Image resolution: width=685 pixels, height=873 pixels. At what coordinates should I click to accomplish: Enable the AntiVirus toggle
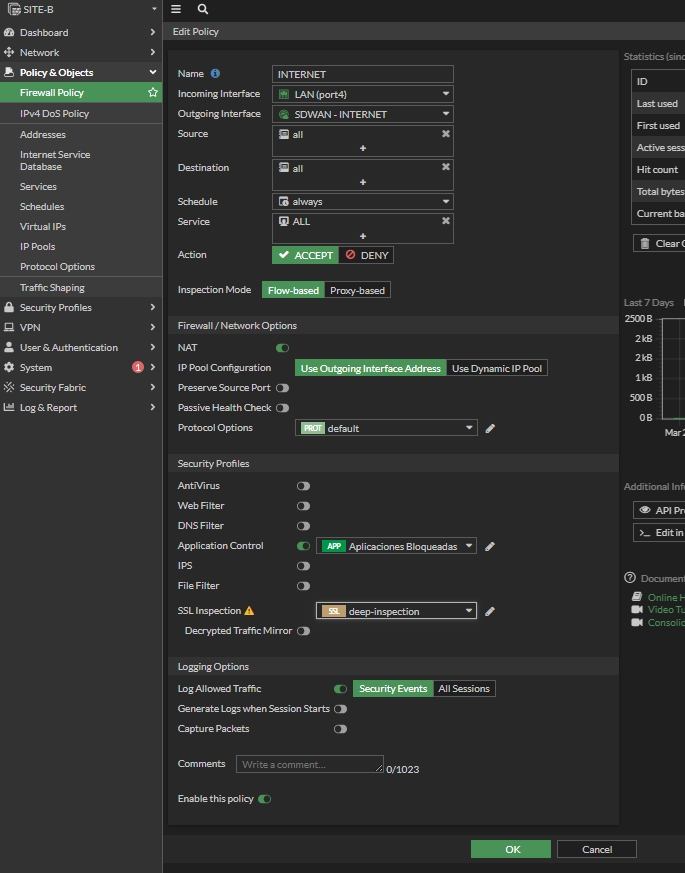click(303, 486)
